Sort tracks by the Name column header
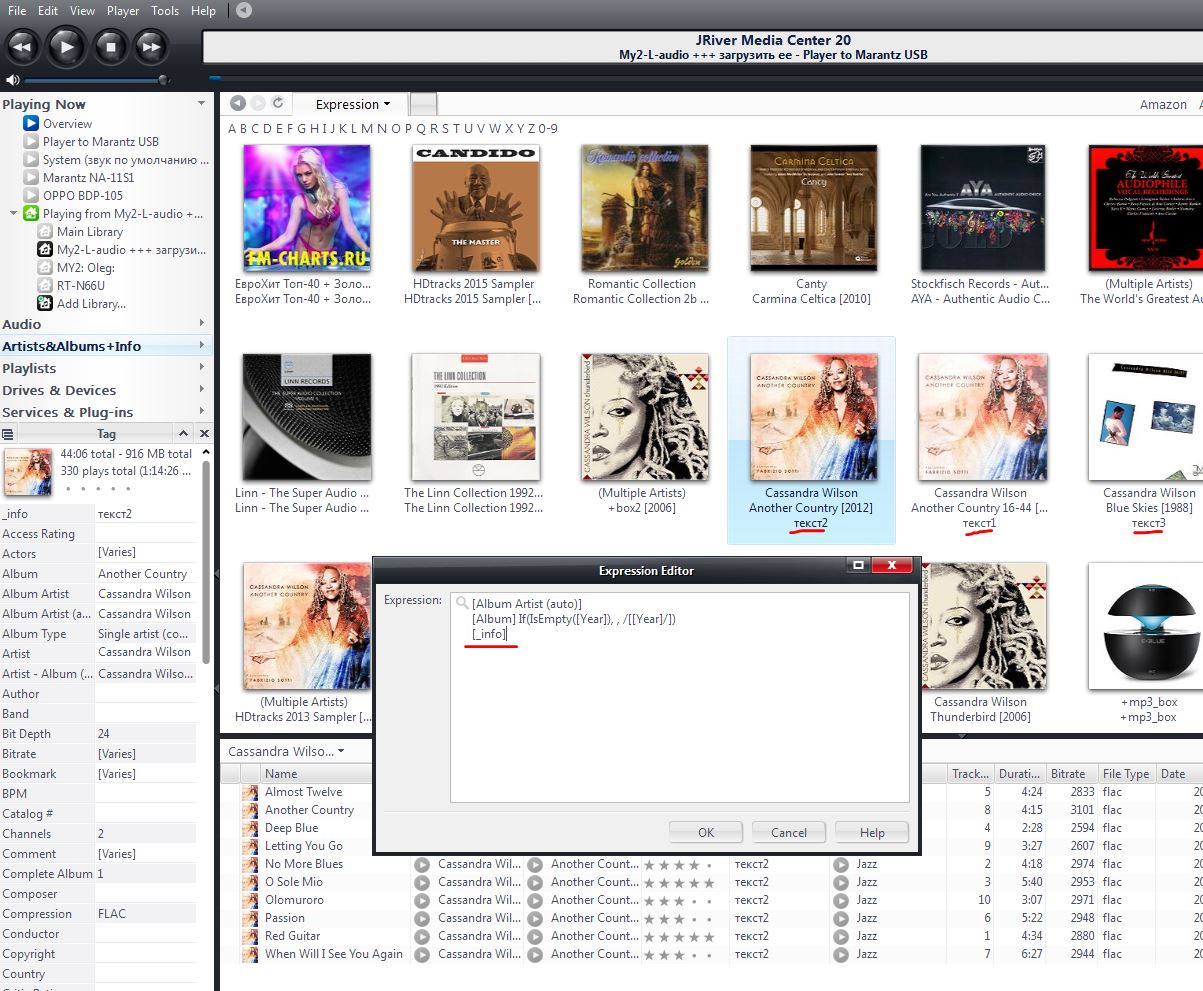The width and height of the screenshot is (1203, 991). click(336, 773)
